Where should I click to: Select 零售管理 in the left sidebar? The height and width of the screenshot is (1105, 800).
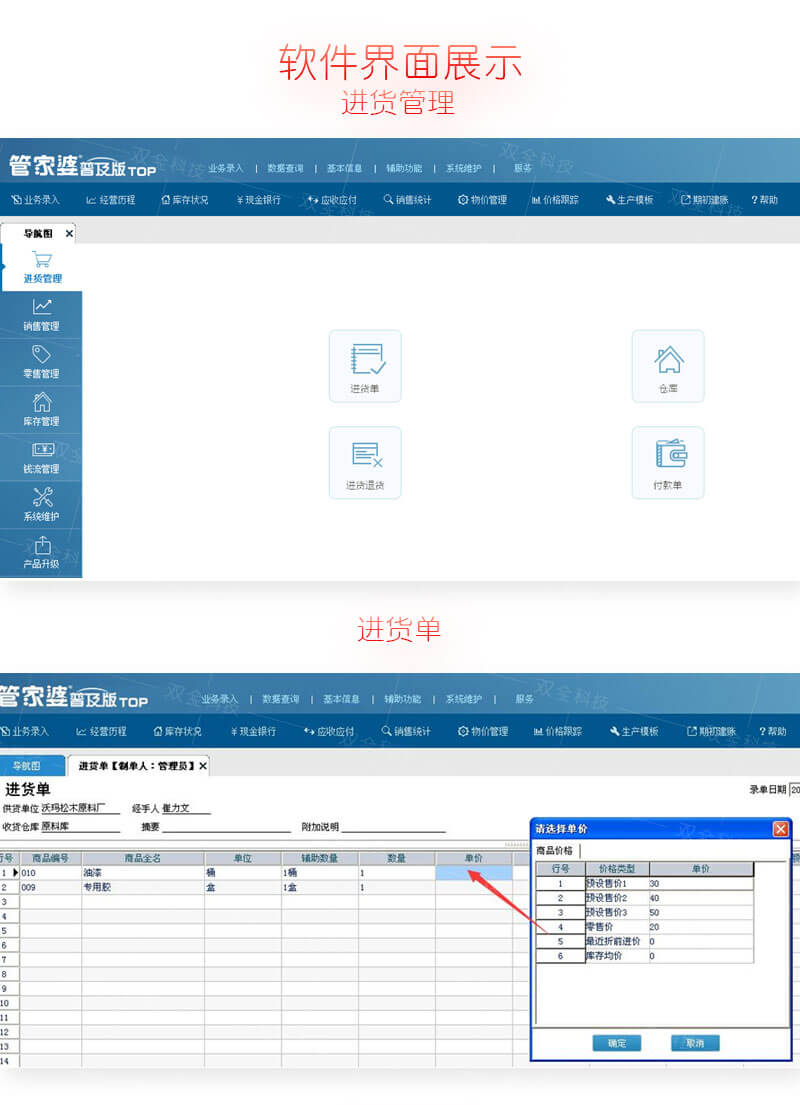tap(41, 362)
